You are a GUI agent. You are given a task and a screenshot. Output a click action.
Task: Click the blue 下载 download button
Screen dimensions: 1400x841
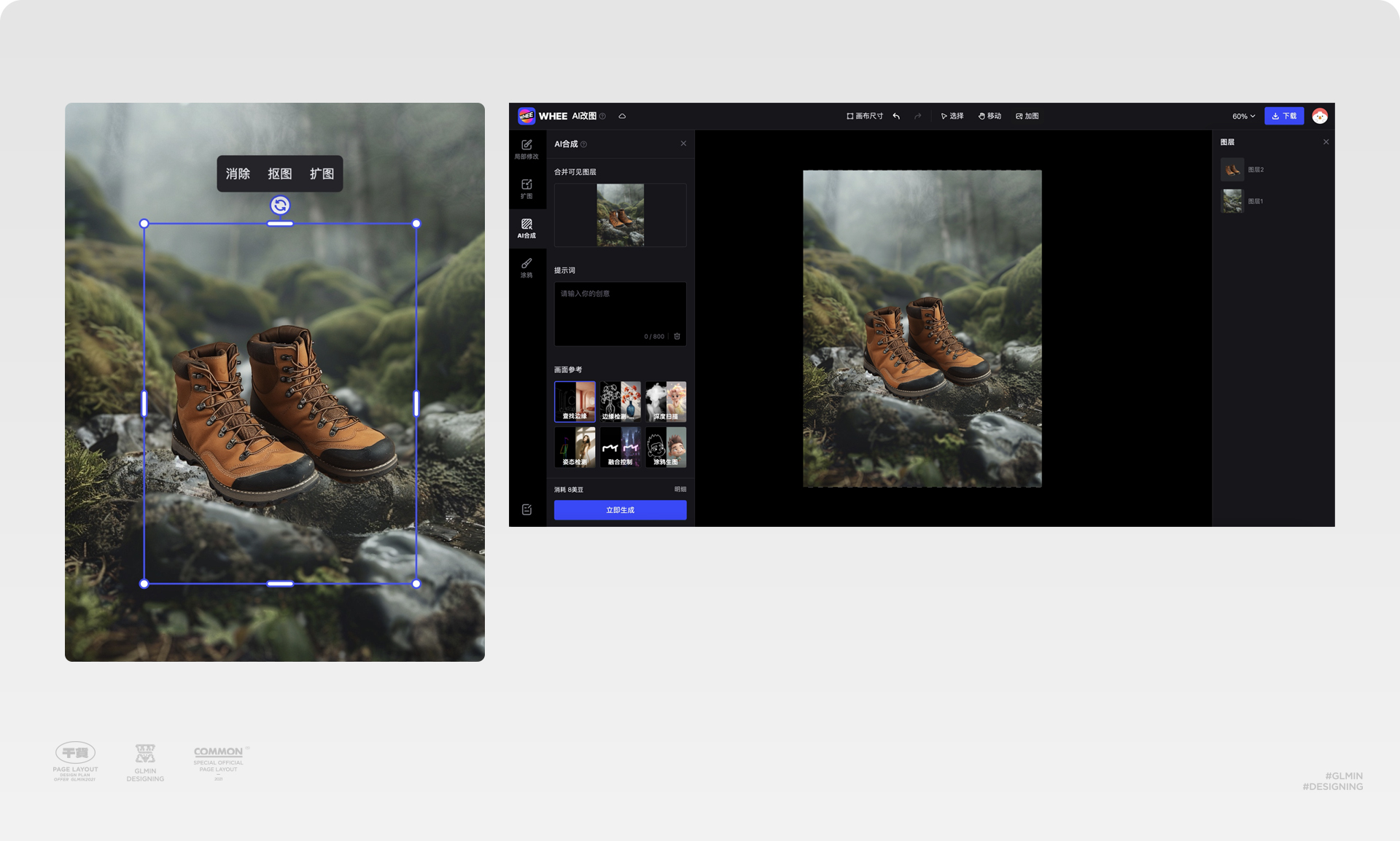(x=1283, y=116)
